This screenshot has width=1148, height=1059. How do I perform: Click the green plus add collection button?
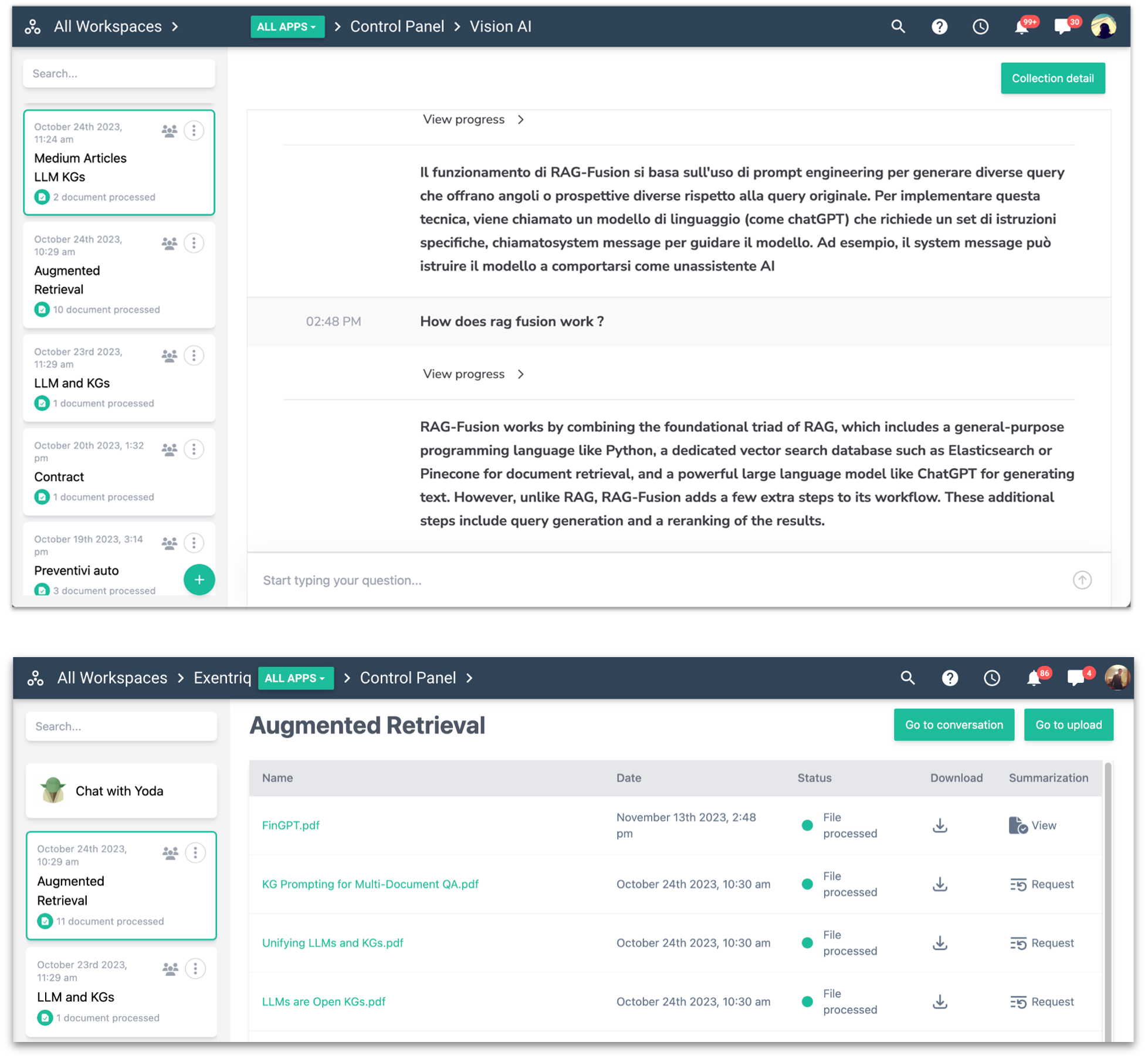(x=199, y=580)
